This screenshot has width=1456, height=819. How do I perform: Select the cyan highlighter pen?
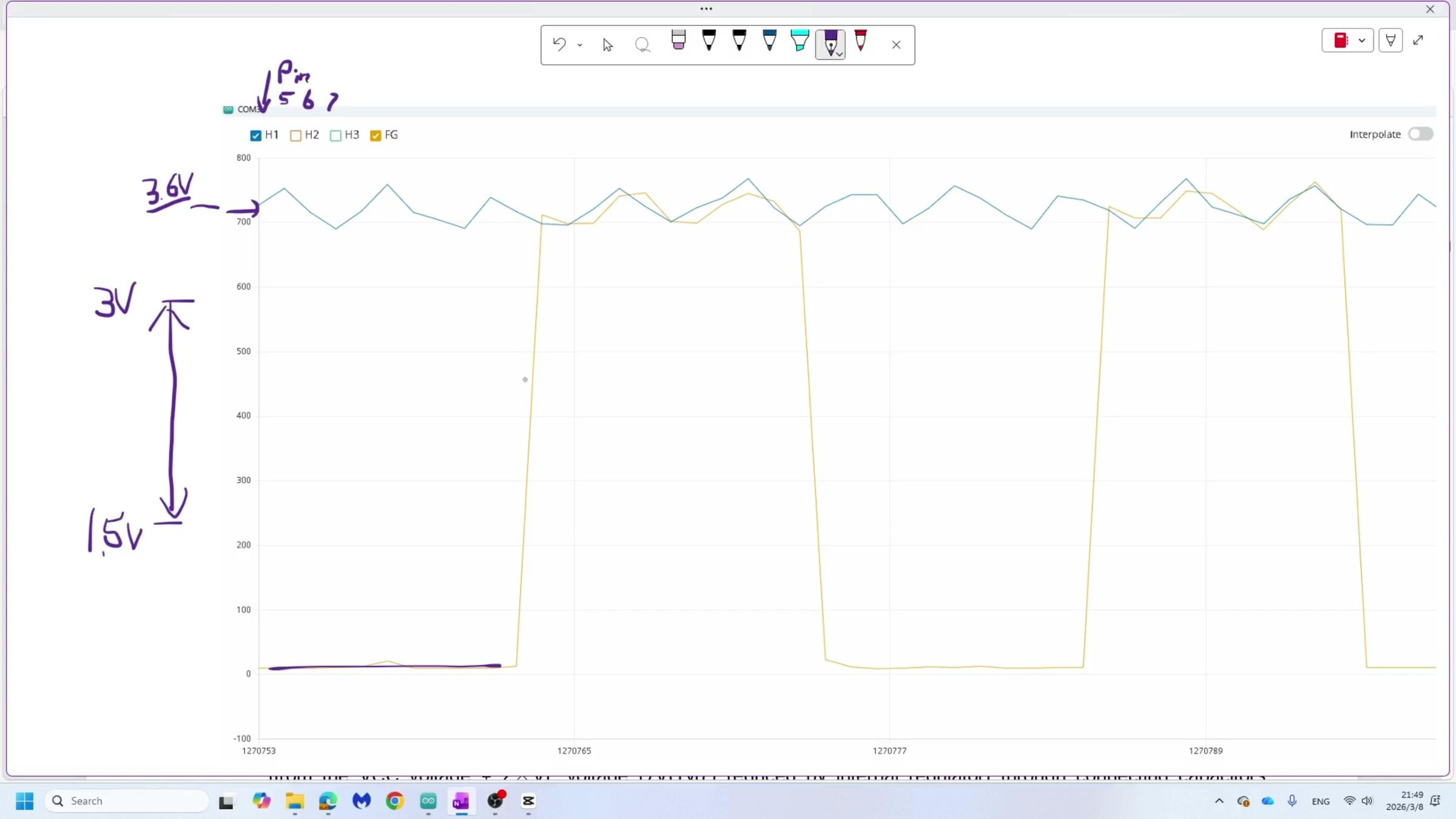tap(800, 41)
